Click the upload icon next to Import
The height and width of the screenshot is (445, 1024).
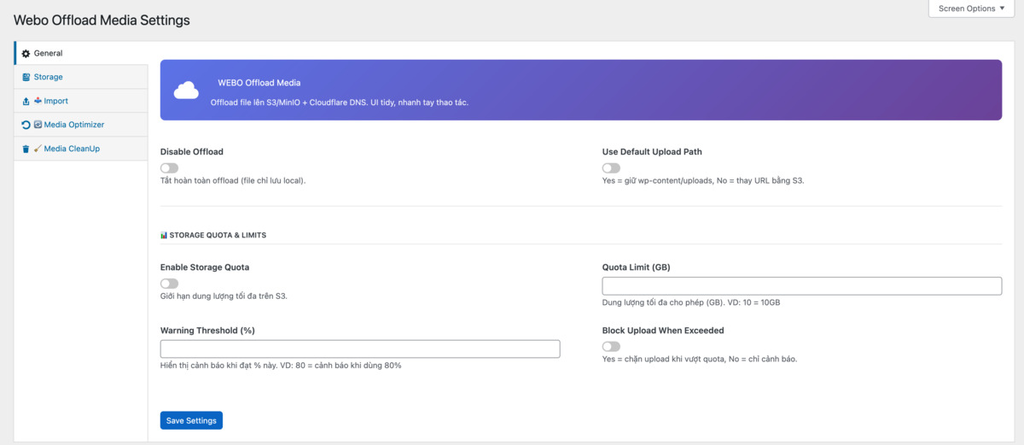click(26, 101)
